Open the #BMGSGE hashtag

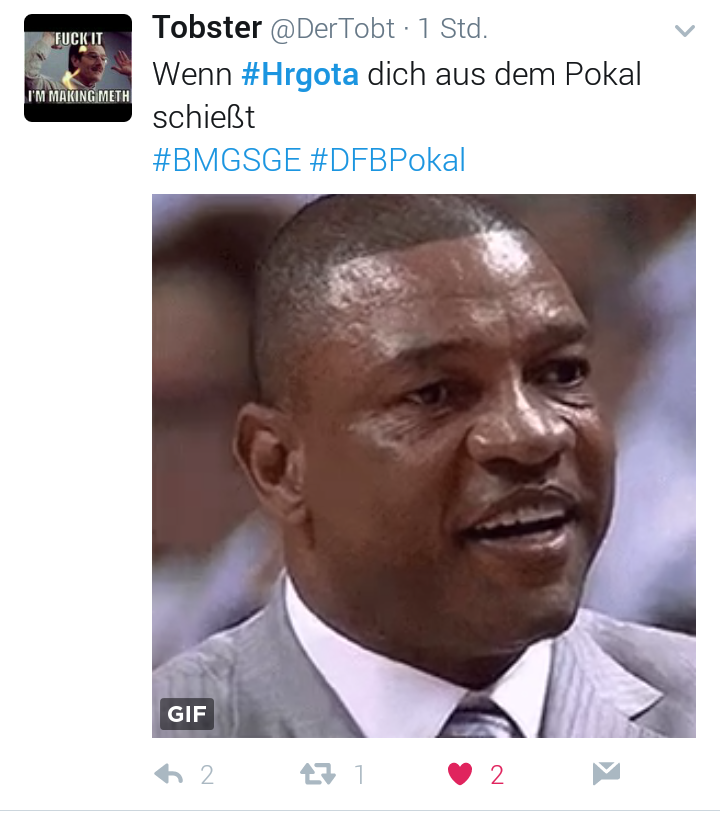[227, 159]
